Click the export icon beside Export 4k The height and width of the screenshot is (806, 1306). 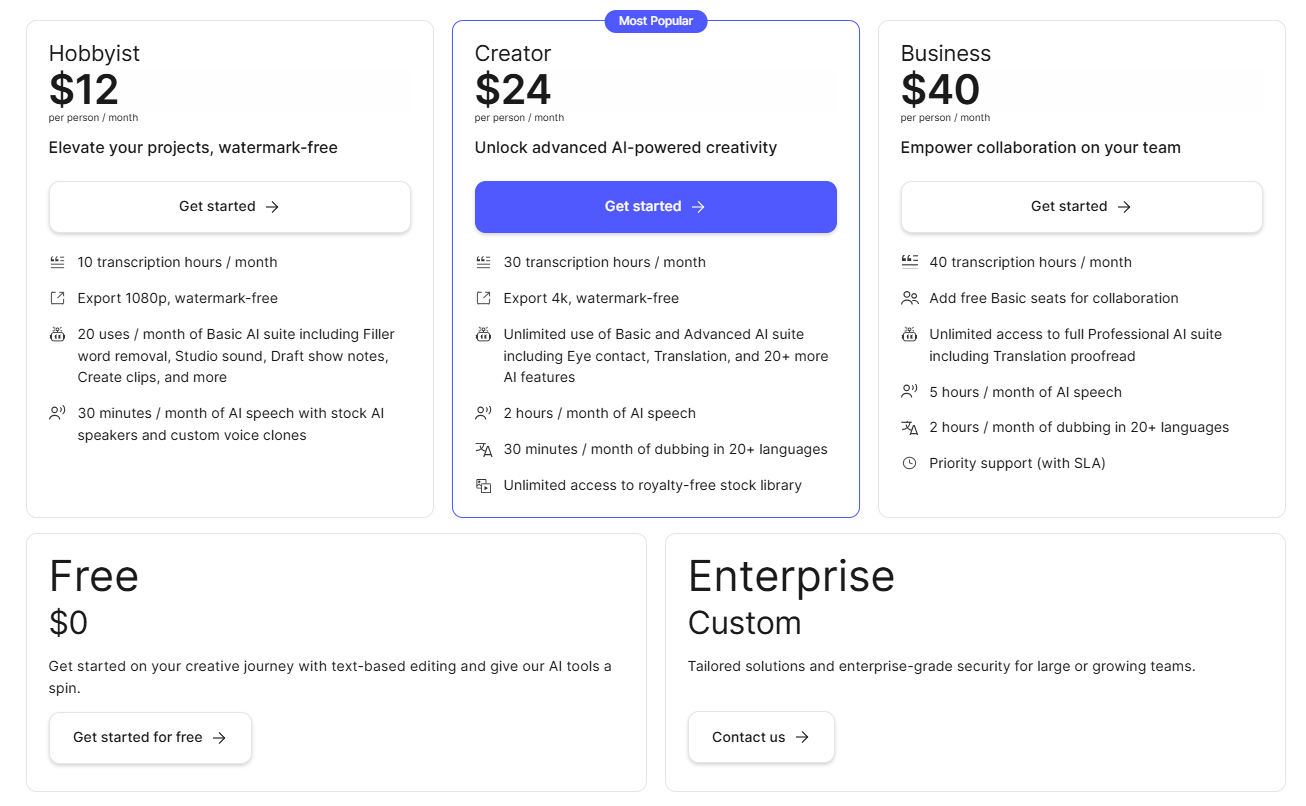483,298
